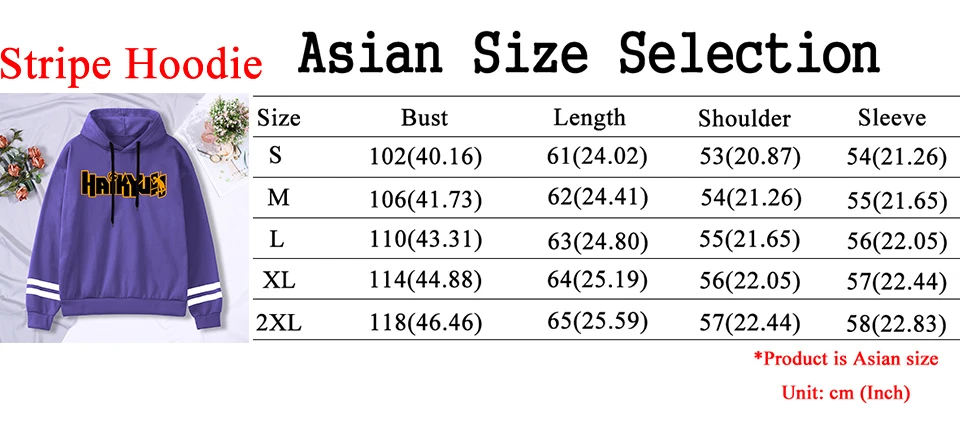Select the 2XL size row label

(x=279, y=322)
